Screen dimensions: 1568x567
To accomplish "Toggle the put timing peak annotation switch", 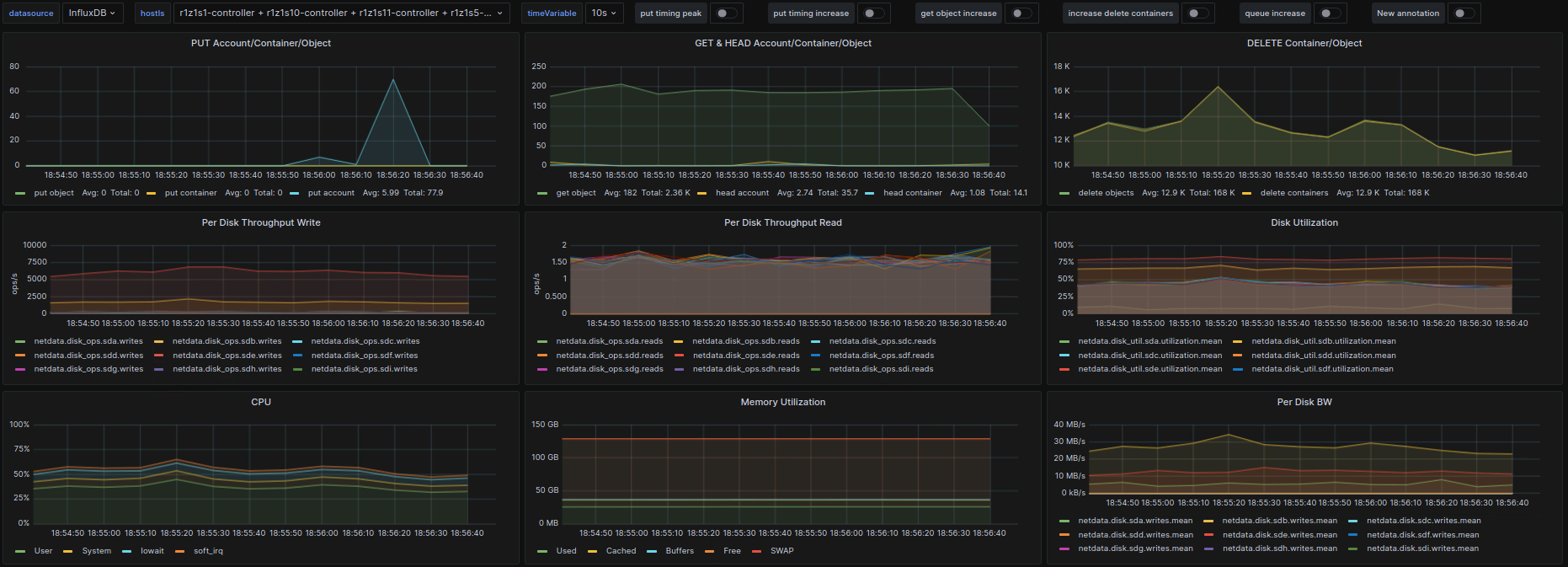I will click(726, 13).
